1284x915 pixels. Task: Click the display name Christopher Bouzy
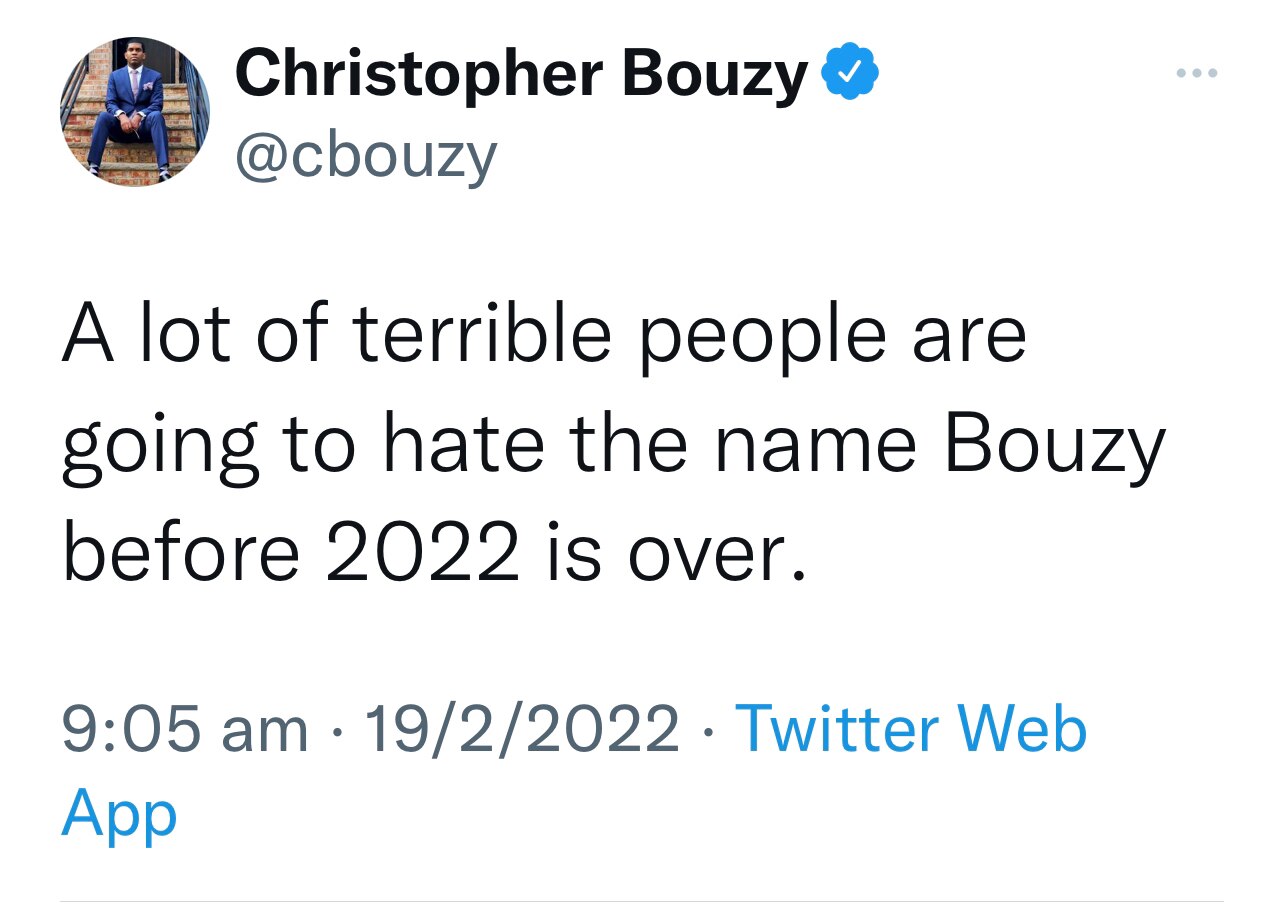click(x=521, y=74)
